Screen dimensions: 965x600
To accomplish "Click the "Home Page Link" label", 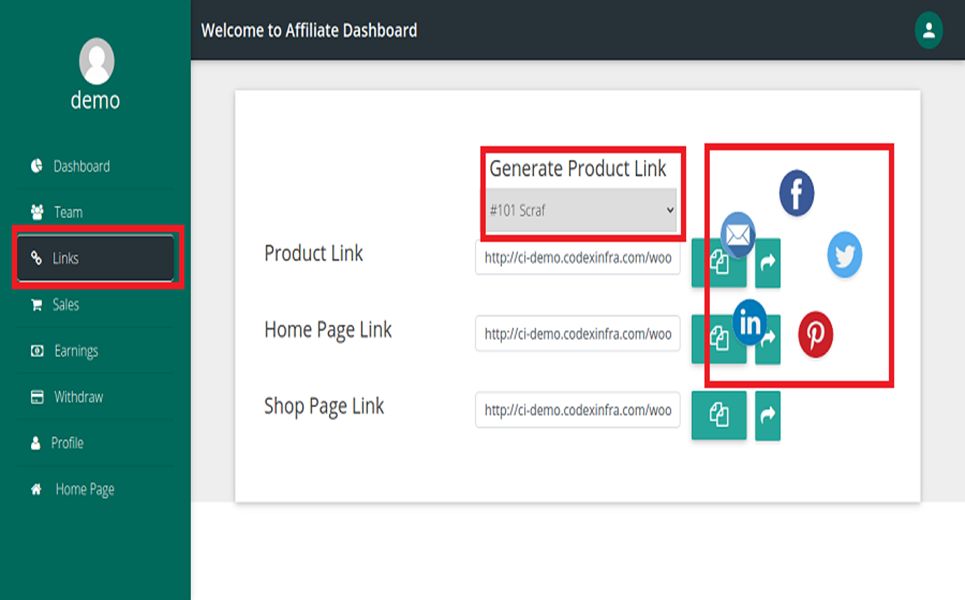I will (328, 330).
